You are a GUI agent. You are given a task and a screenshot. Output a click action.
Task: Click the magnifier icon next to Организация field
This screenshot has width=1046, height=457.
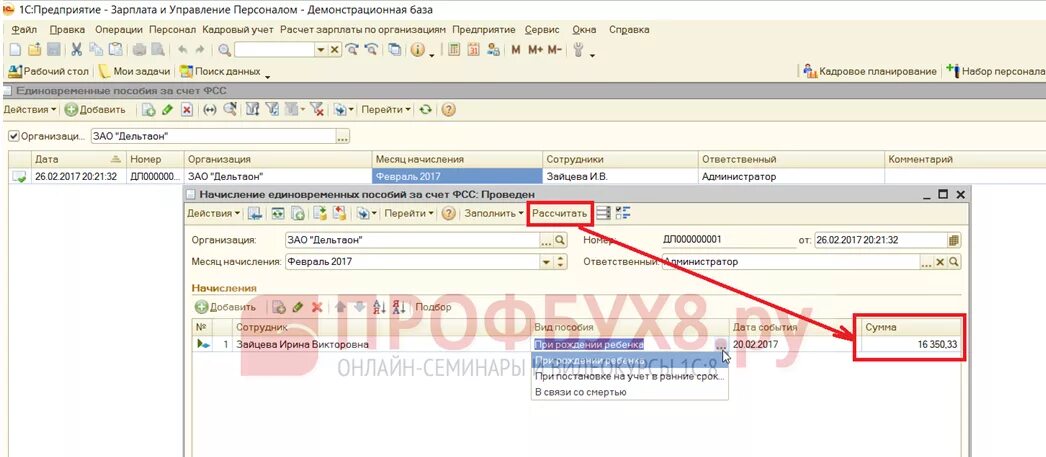[560, 240]
